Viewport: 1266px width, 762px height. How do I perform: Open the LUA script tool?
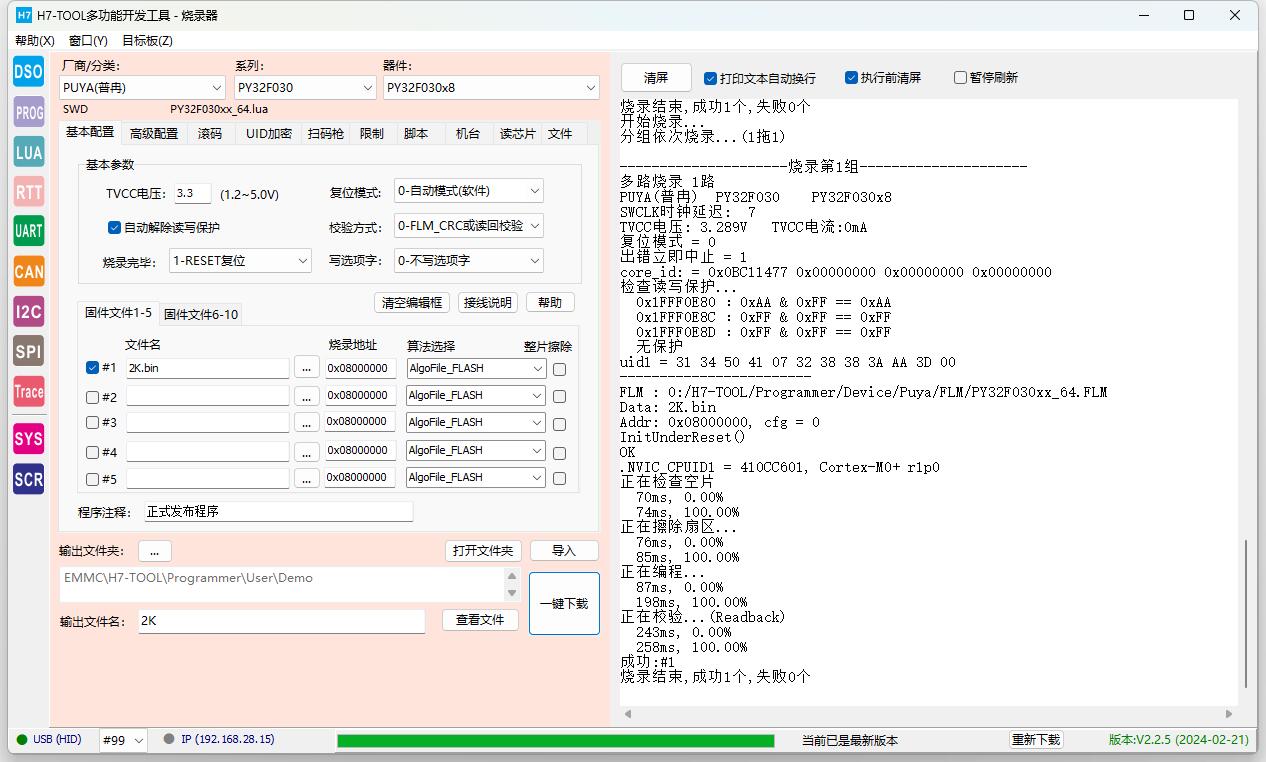[28, 152]
